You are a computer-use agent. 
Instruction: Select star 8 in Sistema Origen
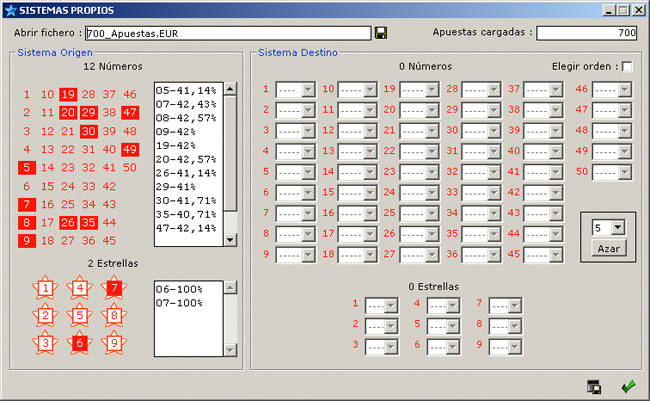(x=114, y=315)
